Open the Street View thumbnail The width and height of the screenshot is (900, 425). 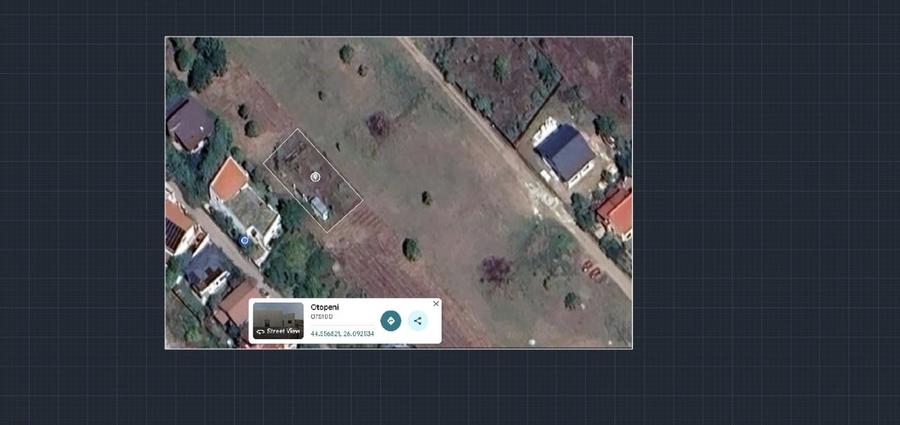(x=277, y=321)
